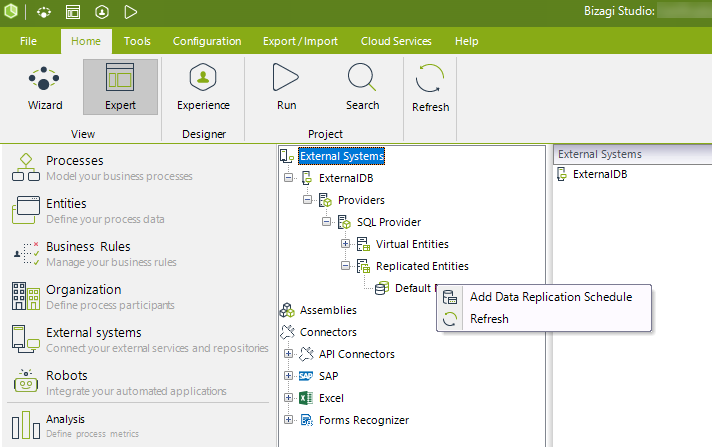
Task: Open External systems module in sidebar
Action: pos(140,340)
